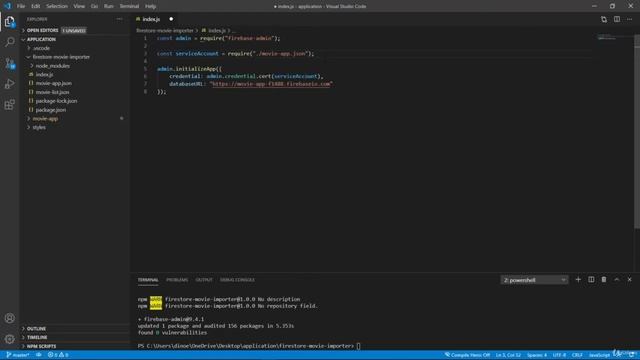The height and width of the screenshot is (360, 640).
Task: Open the Accounts menu icon
Action: click(9, 318)
